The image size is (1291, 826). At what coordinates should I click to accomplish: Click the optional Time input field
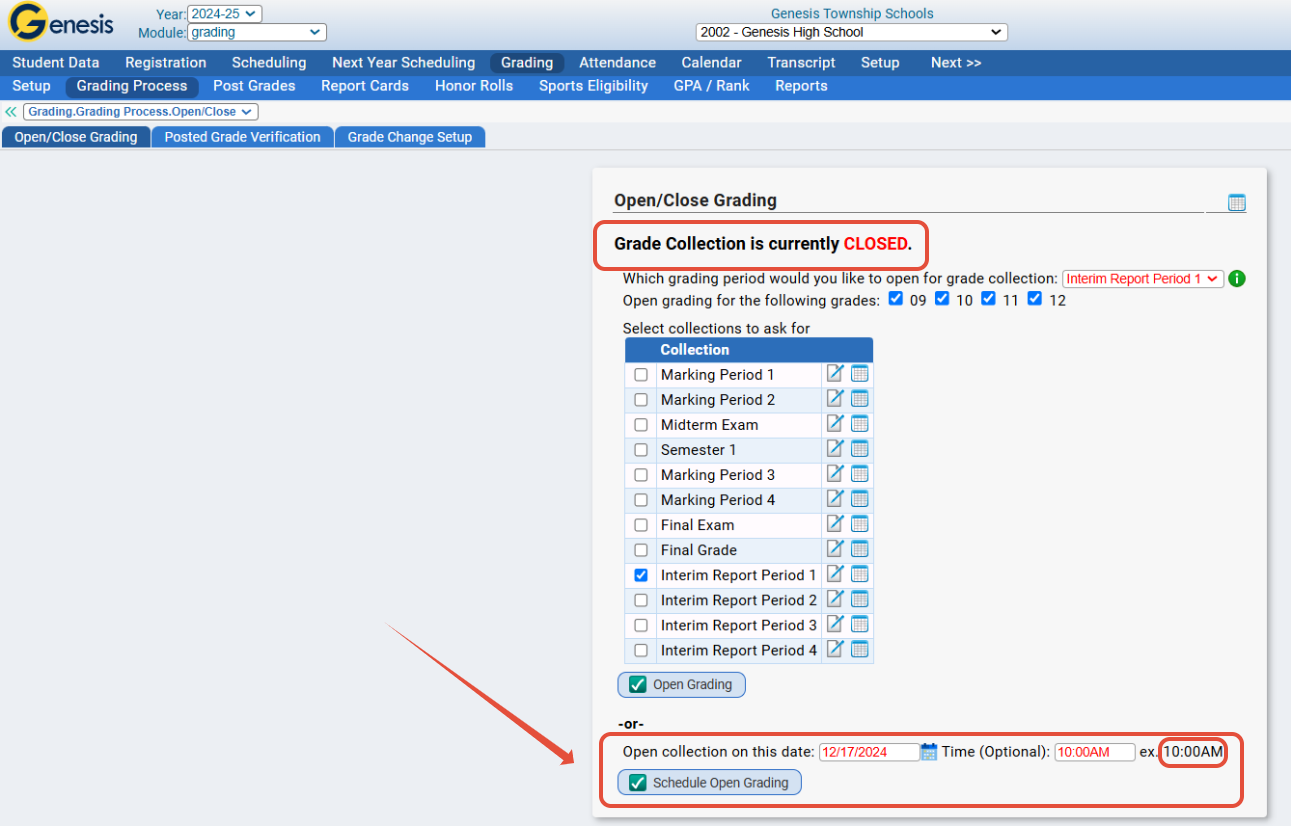click(1095, 752)
